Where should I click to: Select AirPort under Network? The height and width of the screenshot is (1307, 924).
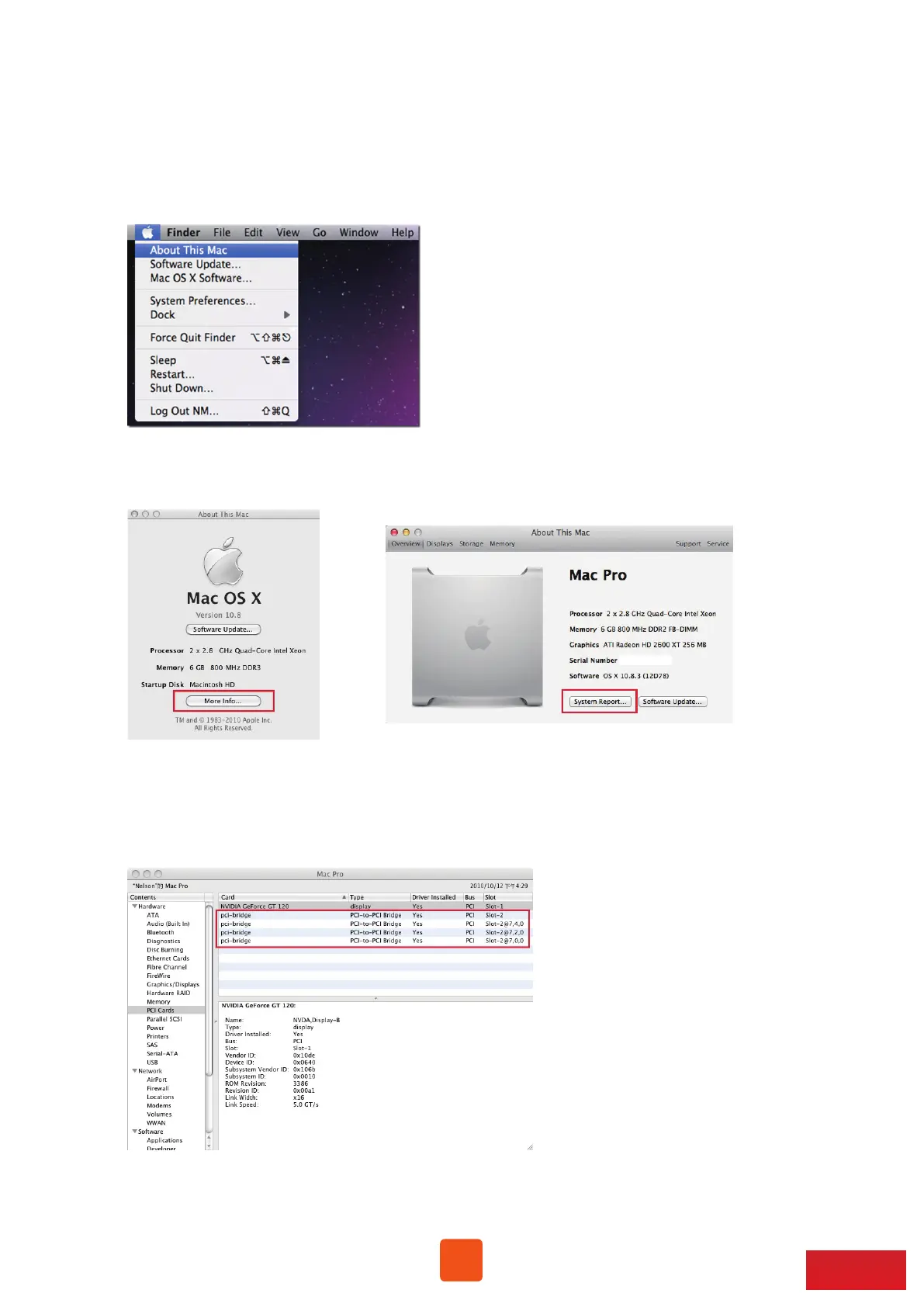tap(157, 1080)
